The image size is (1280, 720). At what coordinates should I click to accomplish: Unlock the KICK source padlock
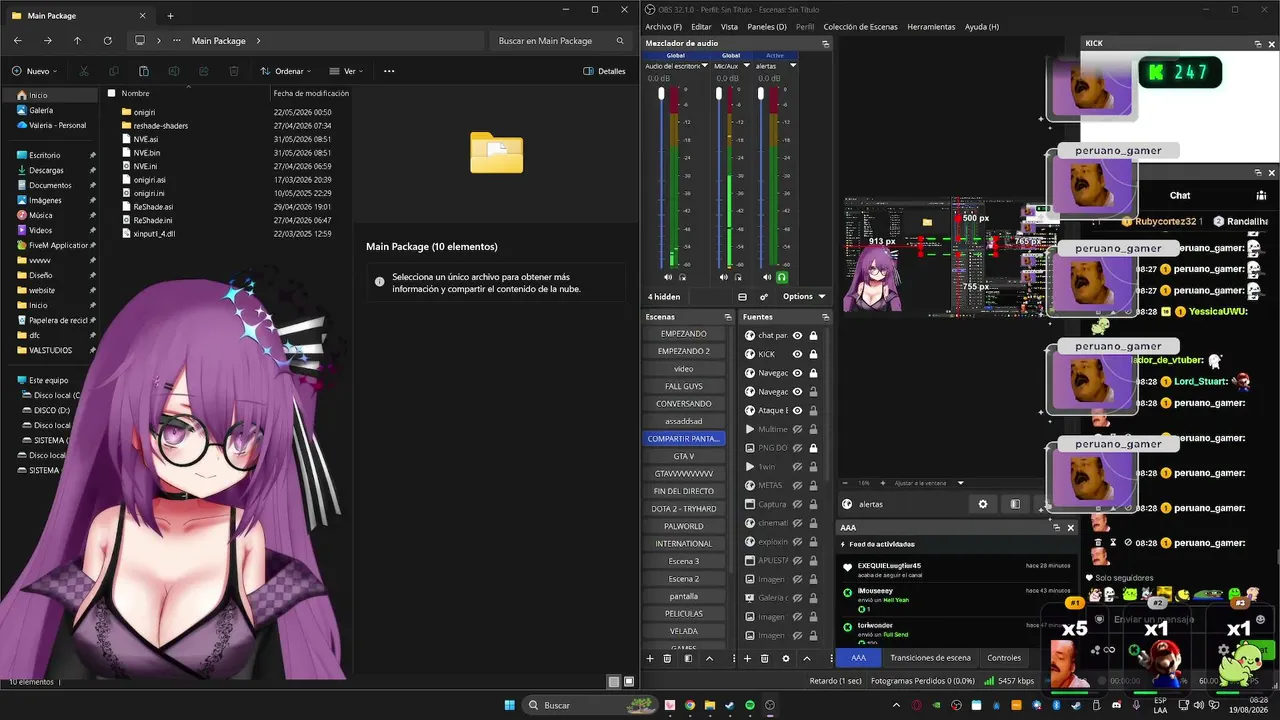click(813, 354)
